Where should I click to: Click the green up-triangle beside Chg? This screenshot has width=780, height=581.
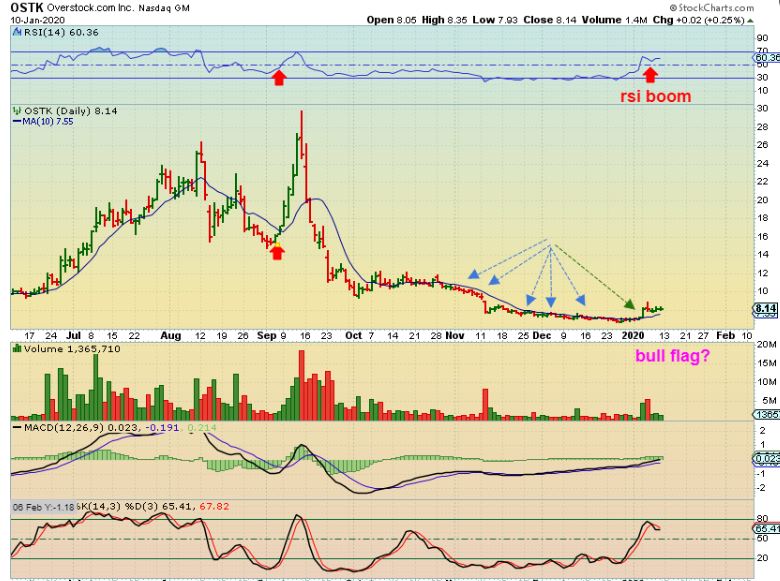[x=750, y=20]
